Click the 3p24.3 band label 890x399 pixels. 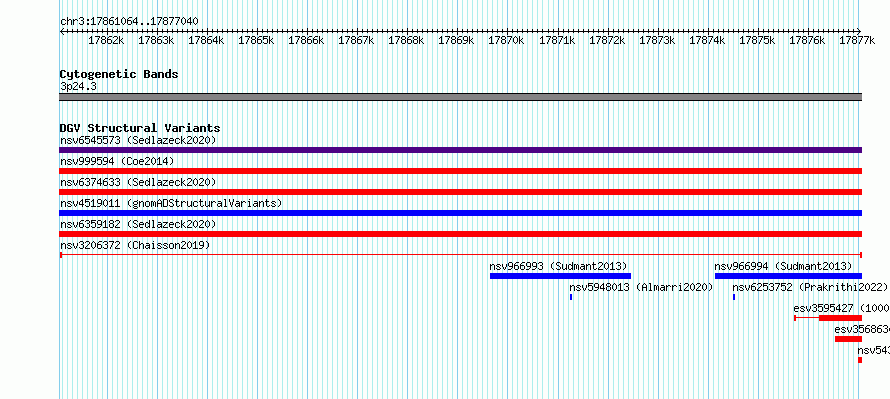78,87
